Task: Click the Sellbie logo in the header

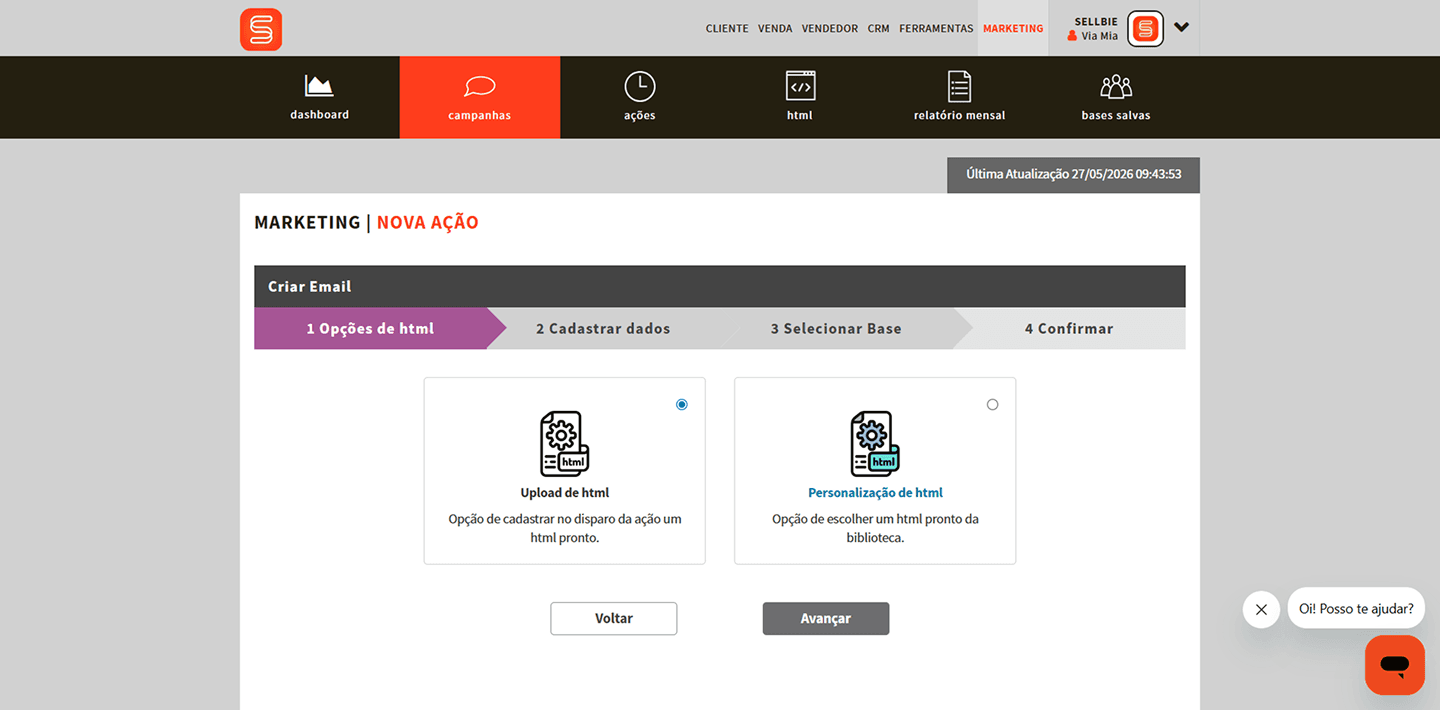Action: coord(261,29)
